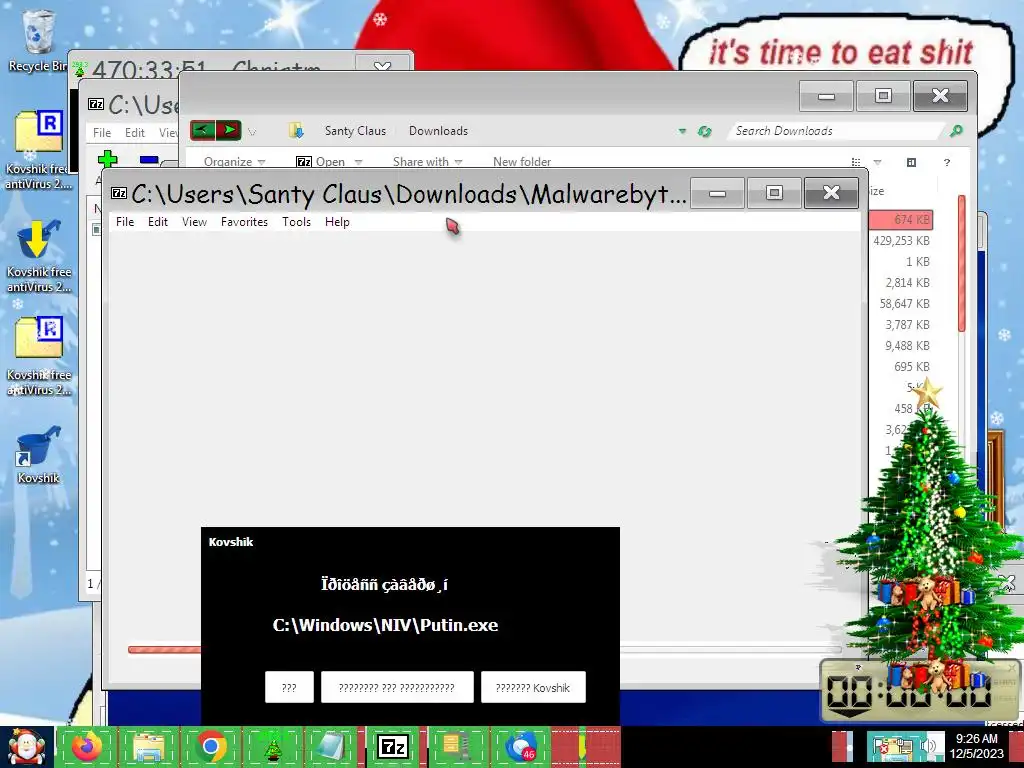The image size is (1024, 768).
Task: Click the C:\Windows\NIV\Putin.exe path text
Action: tap(385, 625)
